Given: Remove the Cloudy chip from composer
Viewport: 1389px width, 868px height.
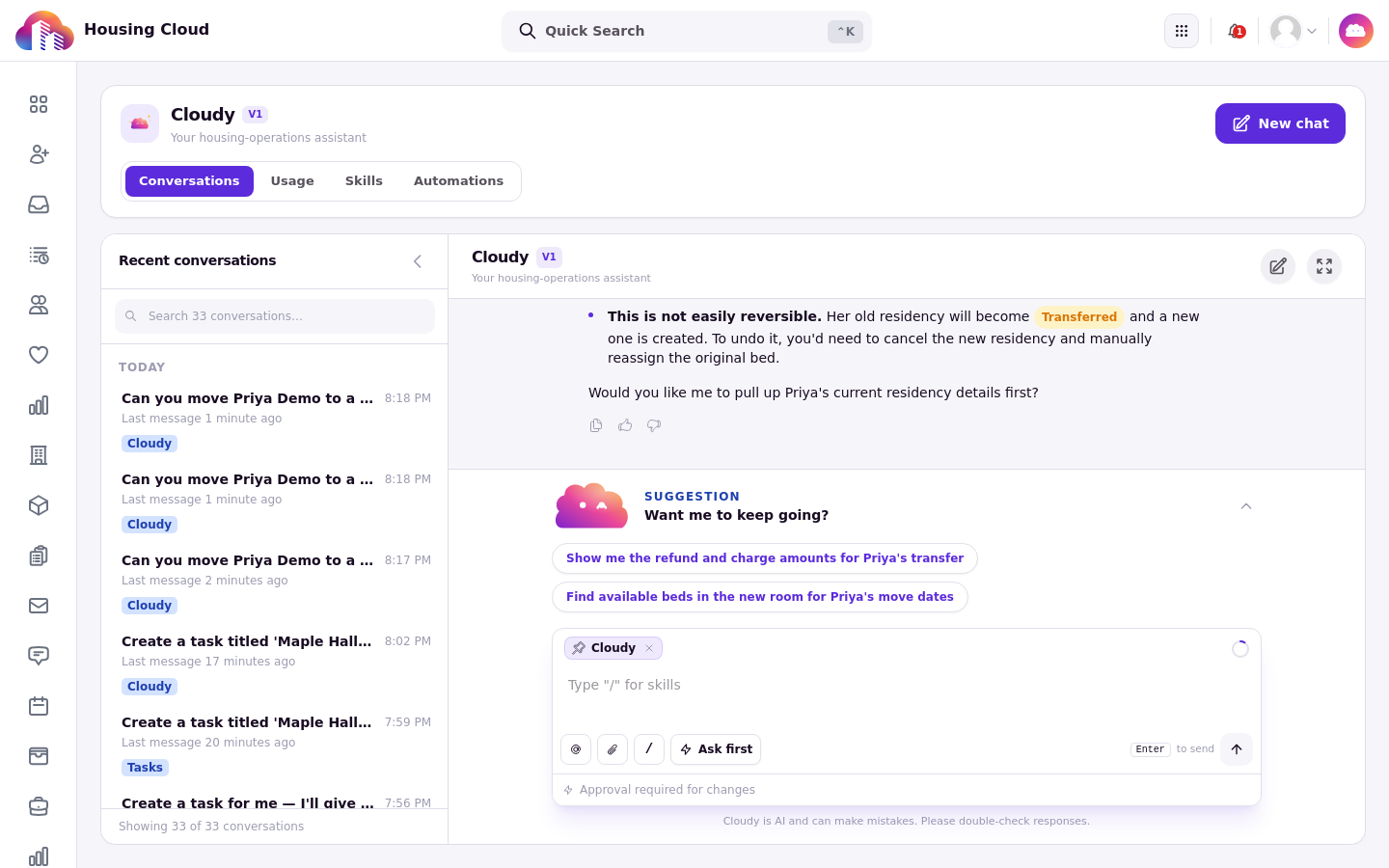Looking at the screenshot, I should 649,648.
